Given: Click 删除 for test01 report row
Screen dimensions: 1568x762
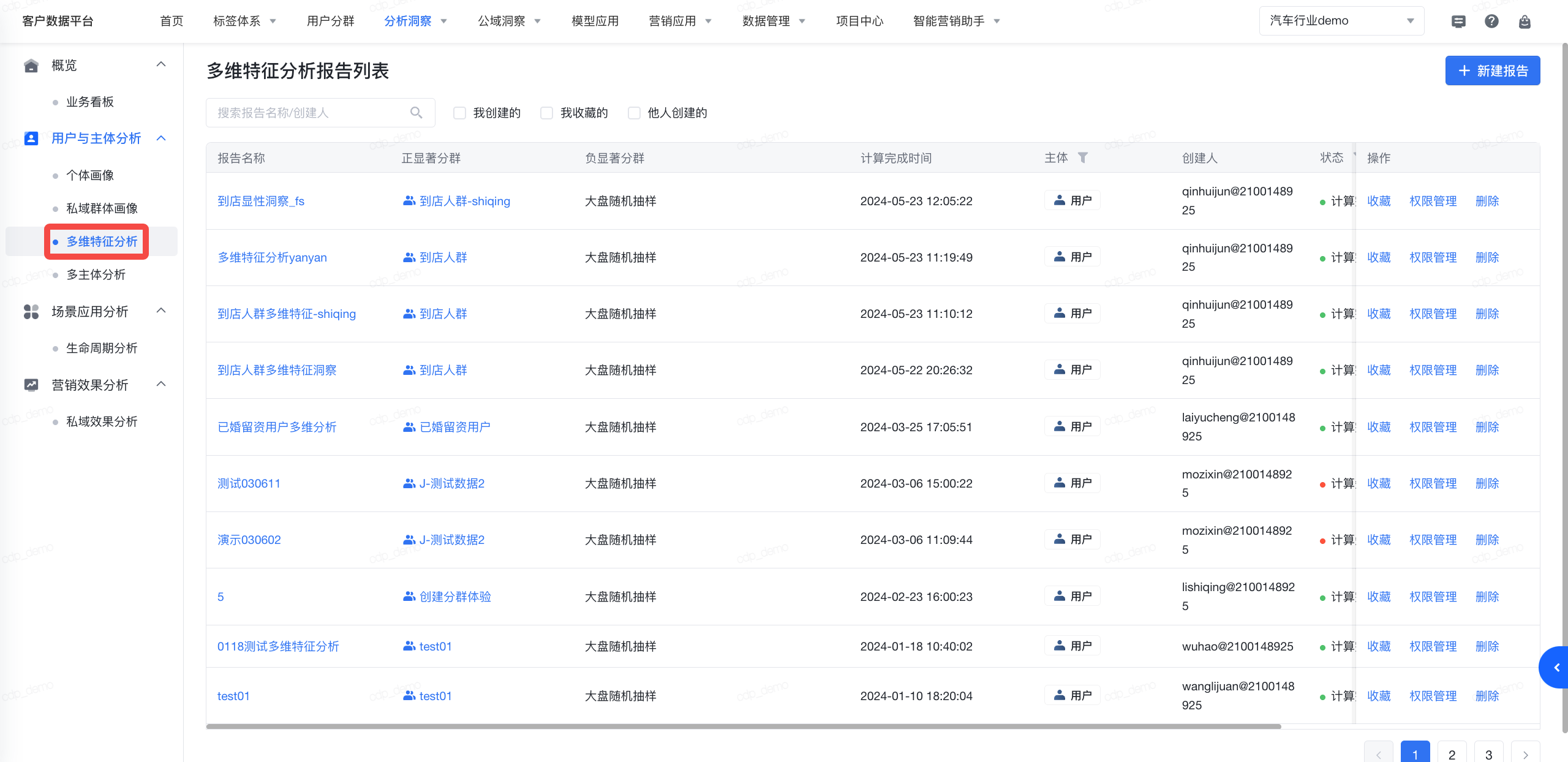Looking at the screenshot, I should tap(1487, 696).
